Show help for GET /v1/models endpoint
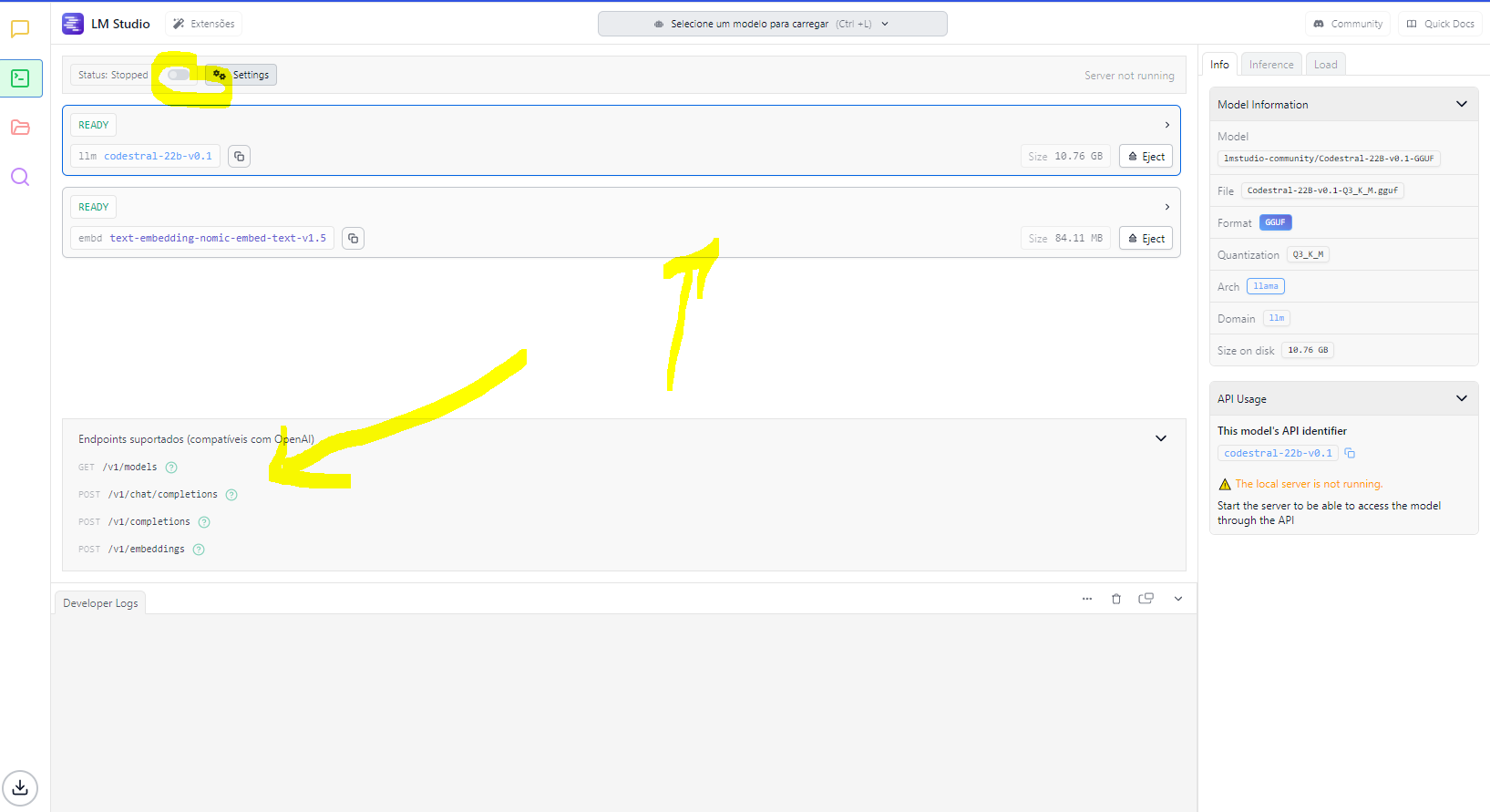This screenshot has width=1490, height=812. (x=171, y=468)
